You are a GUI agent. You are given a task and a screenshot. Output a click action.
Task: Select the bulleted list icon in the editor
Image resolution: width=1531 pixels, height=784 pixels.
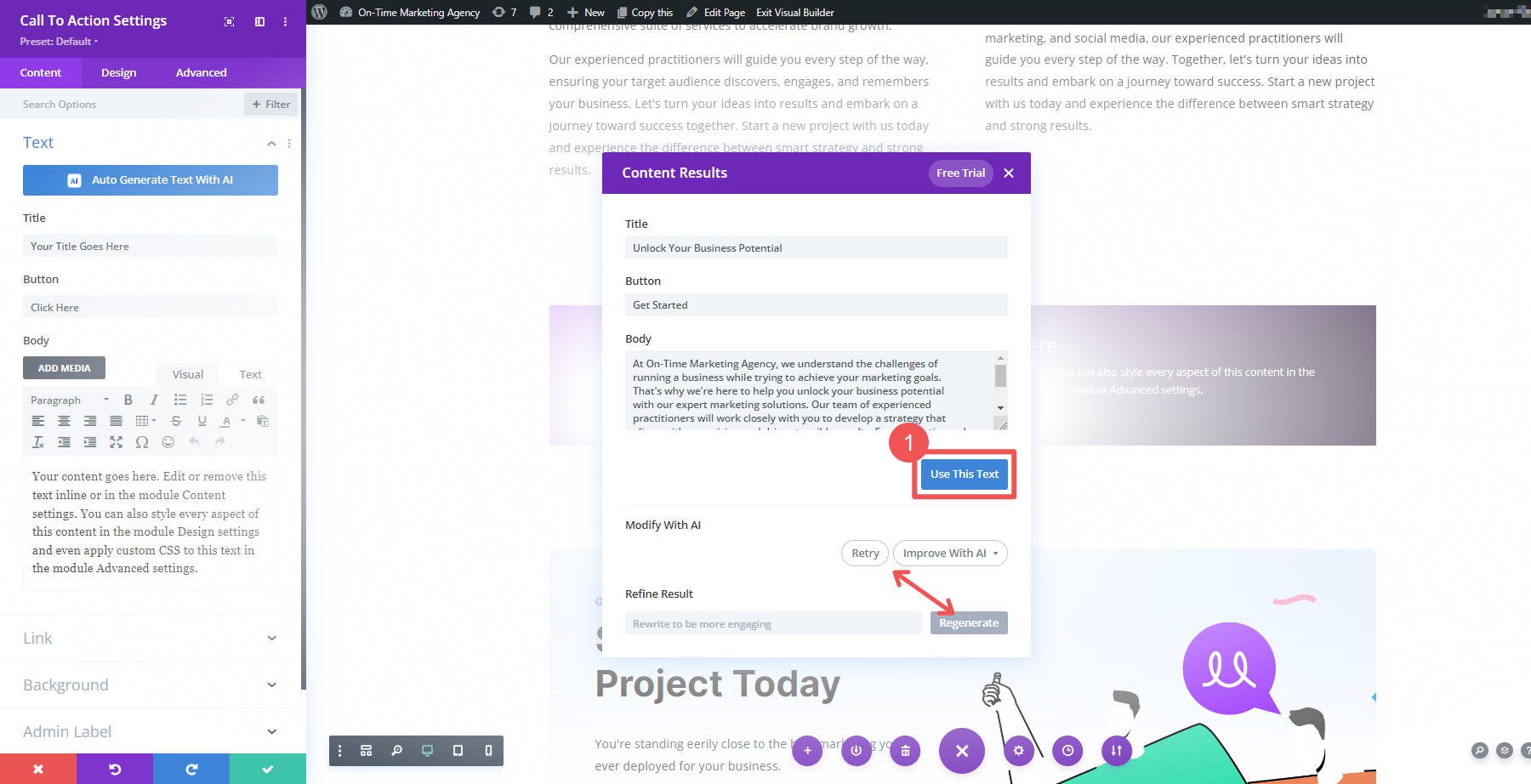point(179,400)
